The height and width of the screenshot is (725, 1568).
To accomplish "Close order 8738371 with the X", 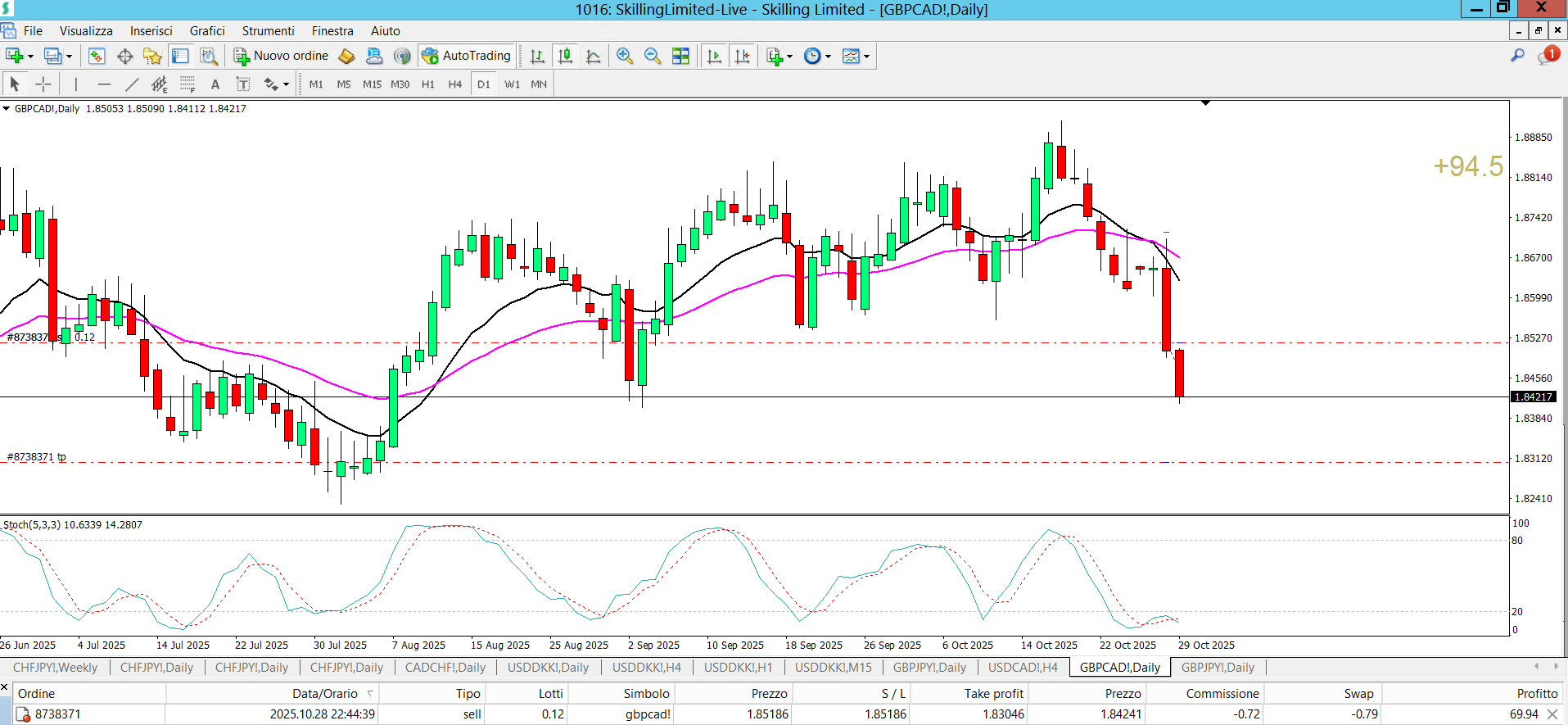I will coord(1552,714).
